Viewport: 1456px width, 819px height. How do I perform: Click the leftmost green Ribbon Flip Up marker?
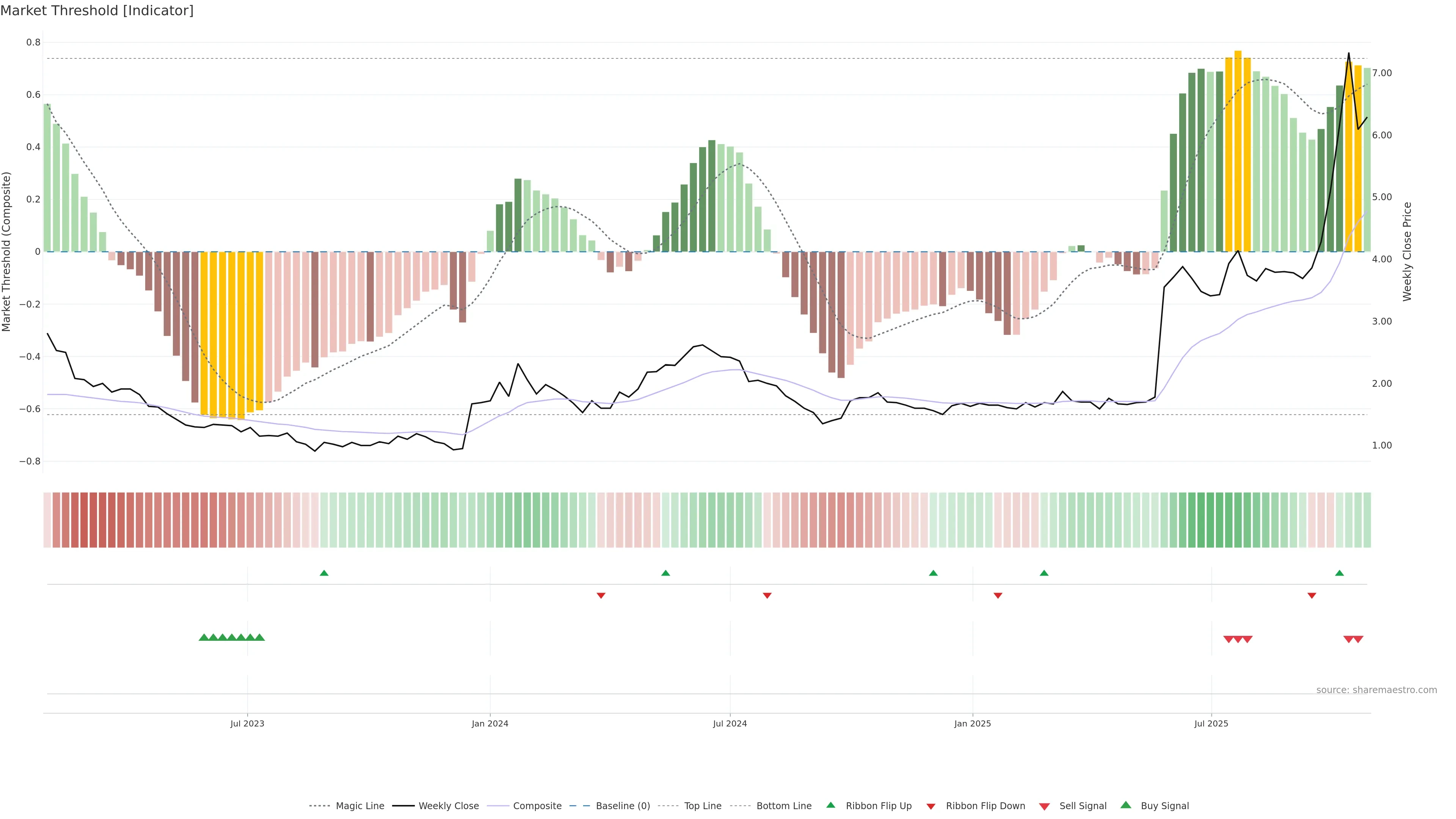point(324,573)
